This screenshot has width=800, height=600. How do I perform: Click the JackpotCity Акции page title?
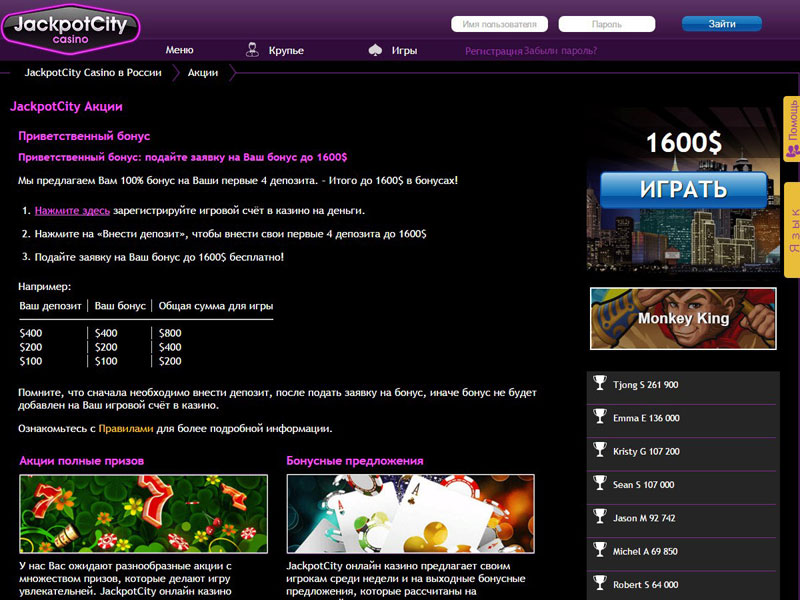tap(66, 107)
